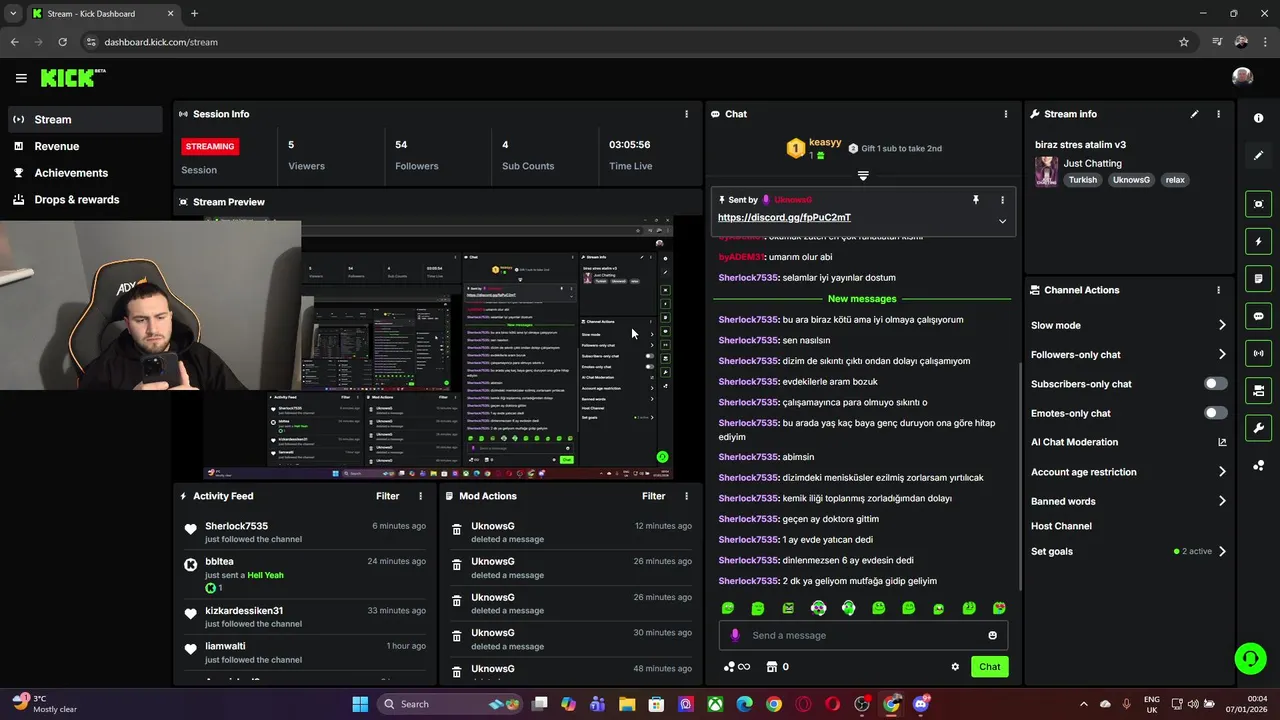Collapse the chat leaderboard arrow under keasyy
This screenshot has width=1280, height=720.
[x=863, y=176]
